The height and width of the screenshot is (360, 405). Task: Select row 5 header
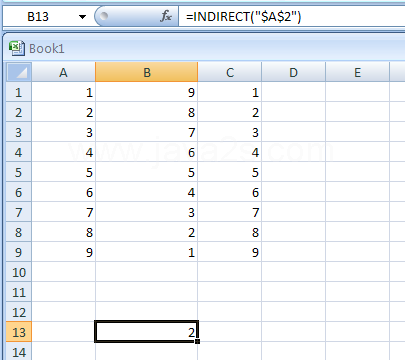pyautogui.click(x=19, y=172)
